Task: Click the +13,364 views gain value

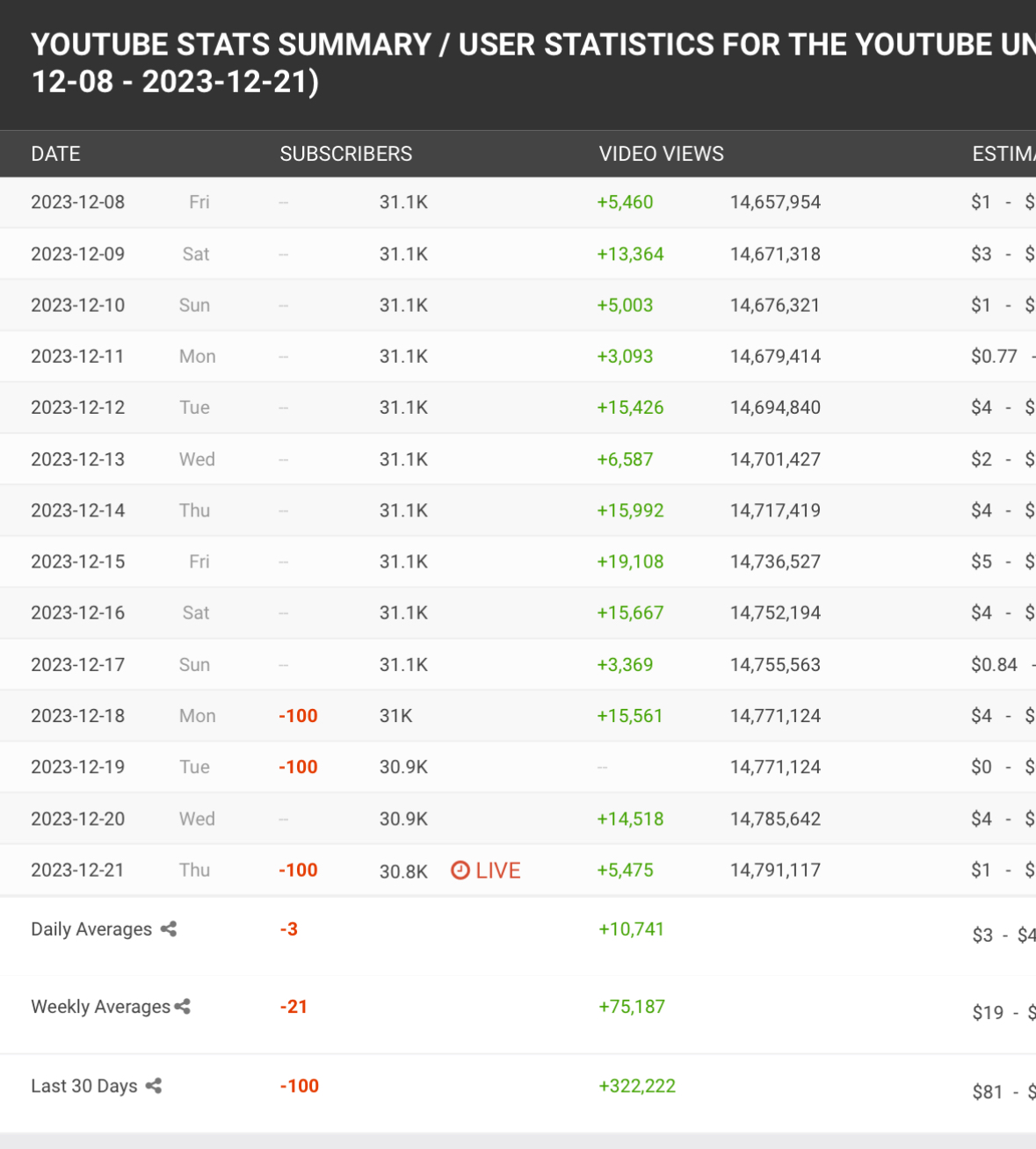Action: (x=630, y=254)
